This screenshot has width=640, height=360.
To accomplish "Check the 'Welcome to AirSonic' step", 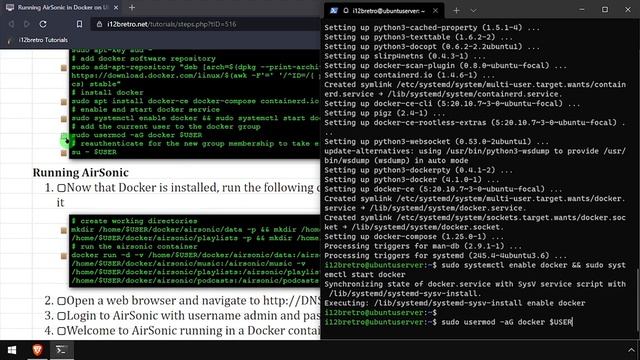I will [x=61, y=331].
